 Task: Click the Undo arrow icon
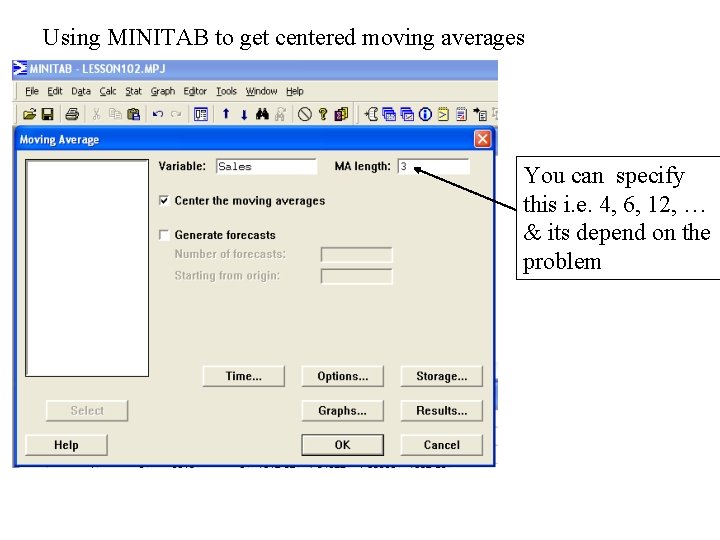point(158,114)
